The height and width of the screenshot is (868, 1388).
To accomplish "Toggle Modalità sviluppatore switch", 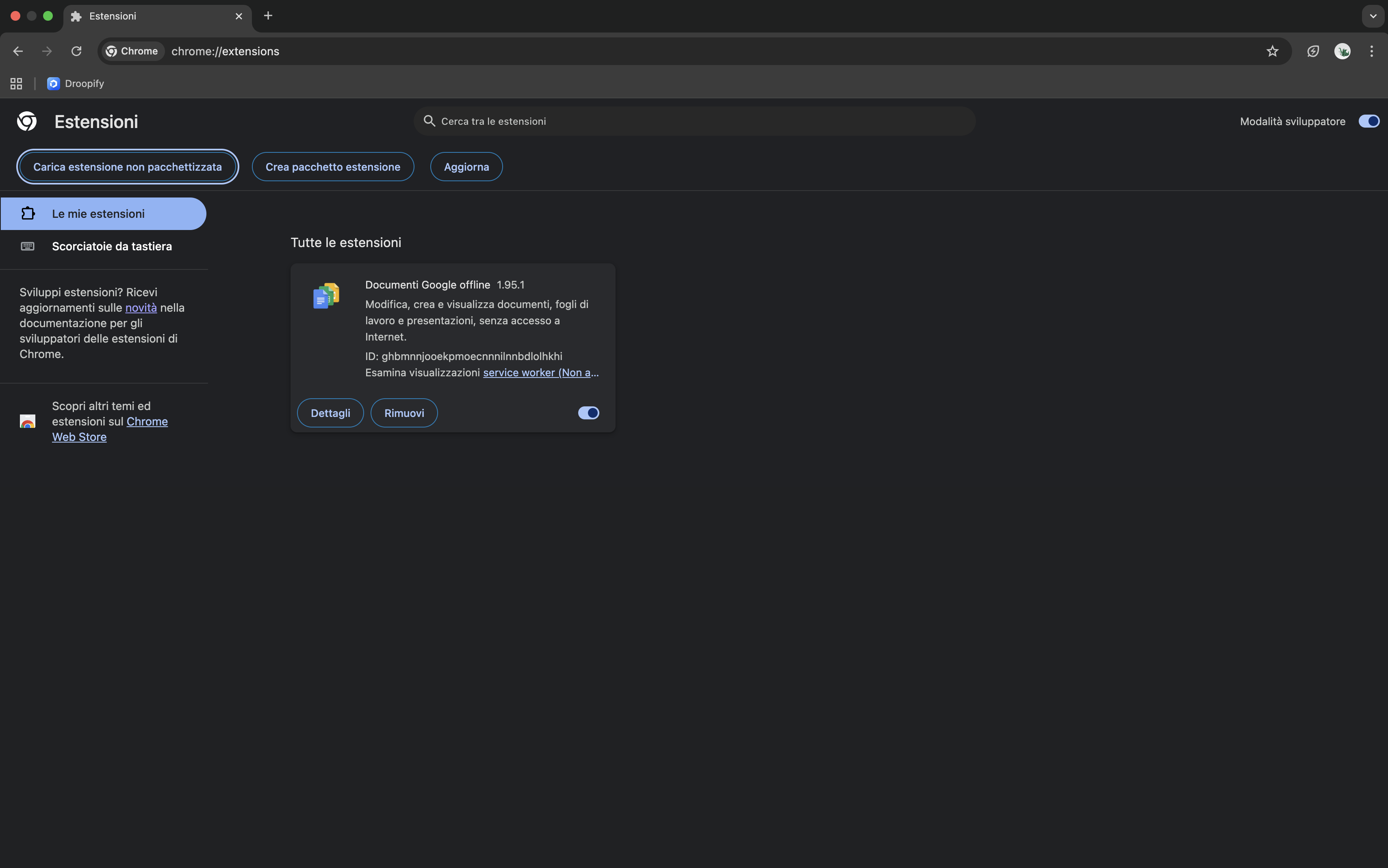I will (1368, 121).
